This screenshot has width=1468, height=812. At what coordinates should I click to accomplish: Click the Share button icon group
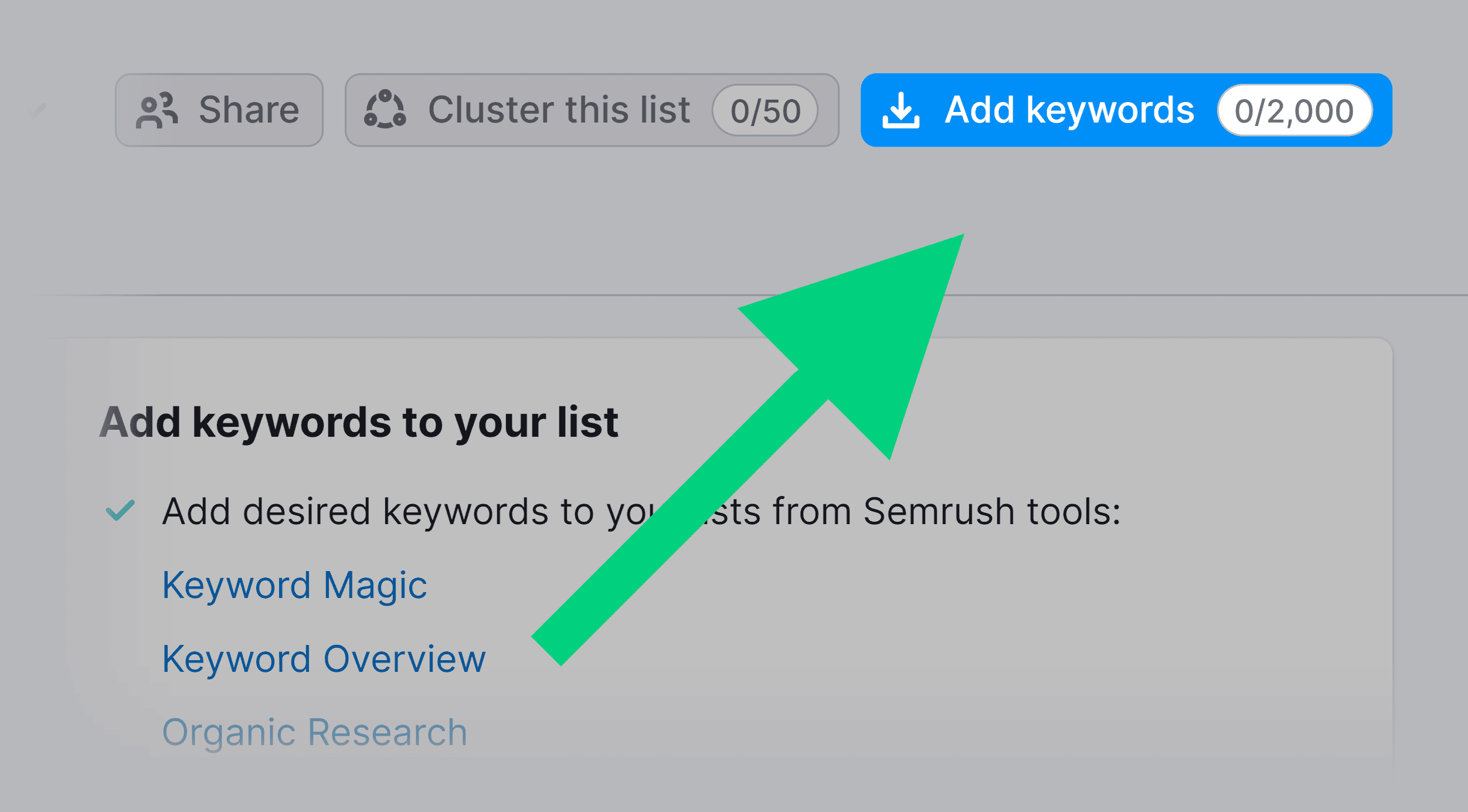click(x=158, y=110)
